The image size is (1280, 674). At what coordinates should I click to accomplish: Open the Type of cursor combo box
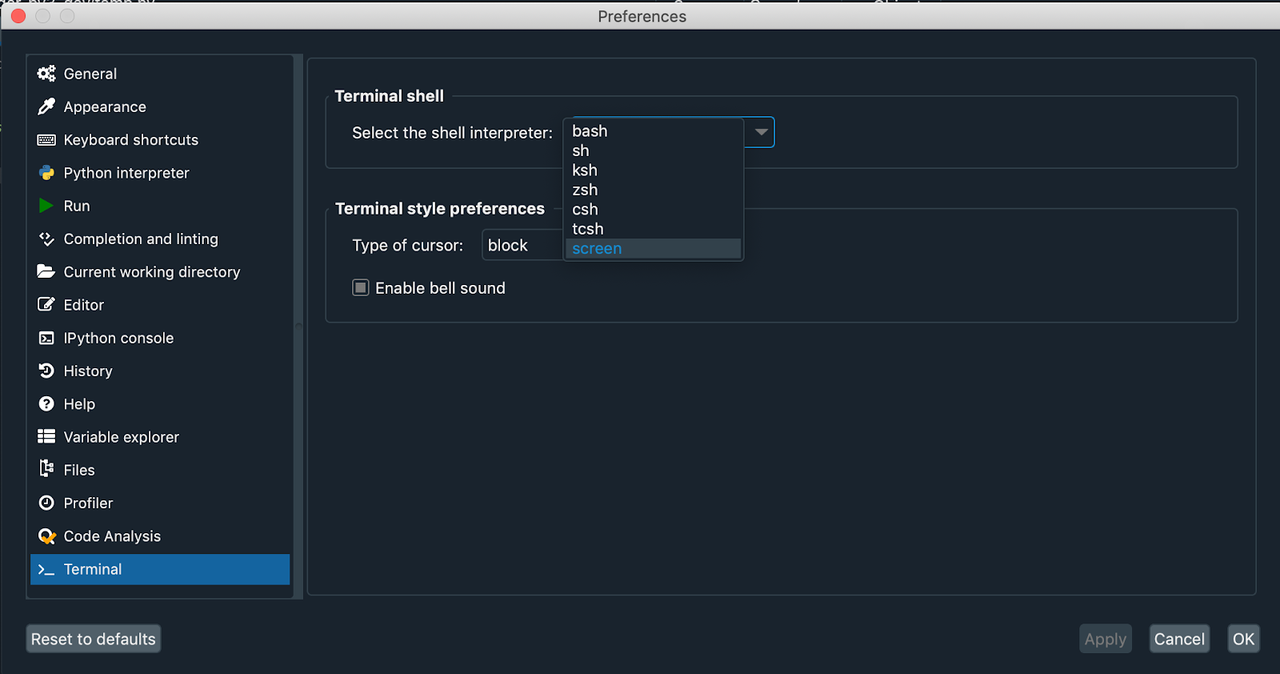click(x=522, y=246)
